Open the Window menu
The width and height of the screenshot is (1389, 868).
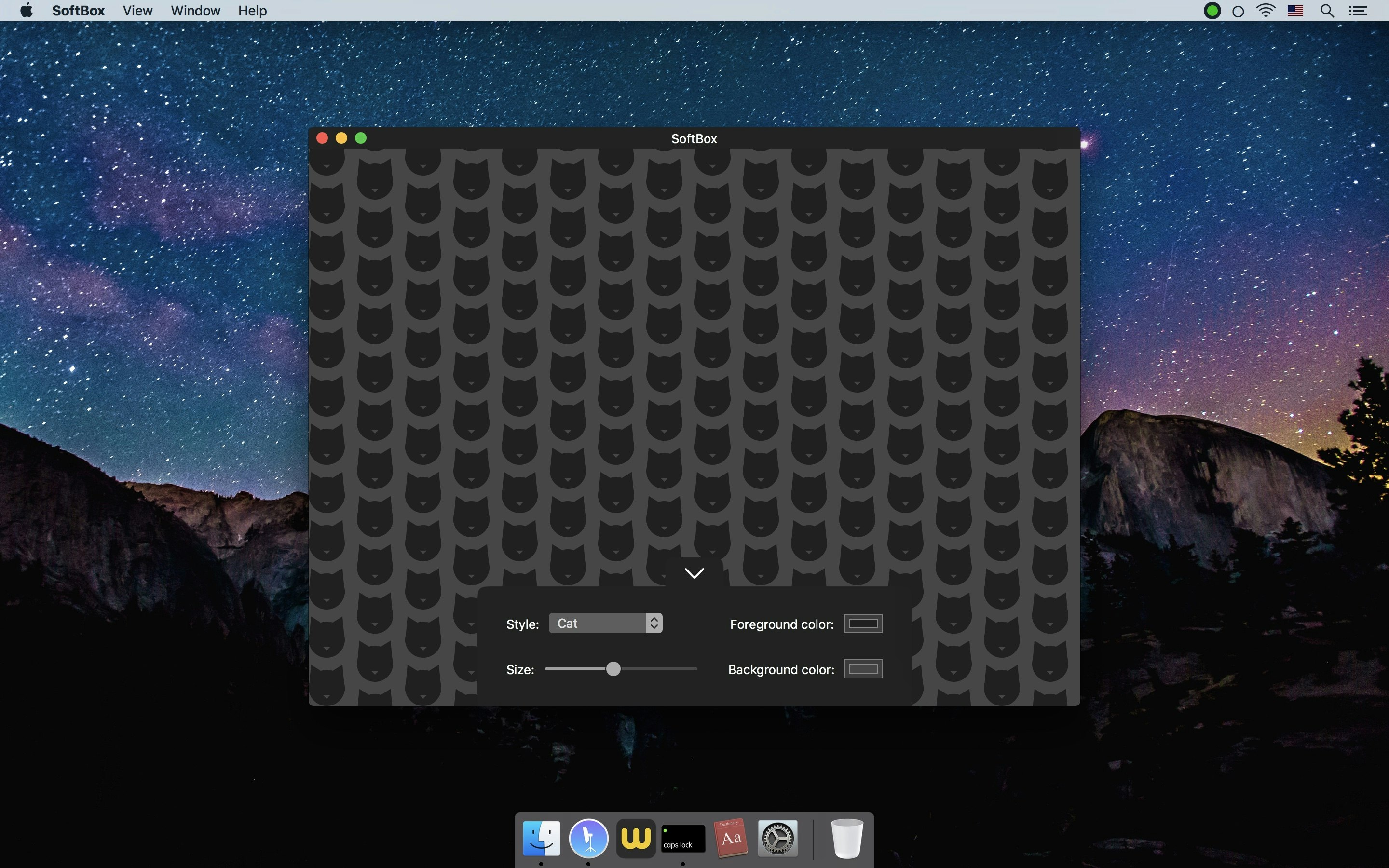tap(195, 11)
